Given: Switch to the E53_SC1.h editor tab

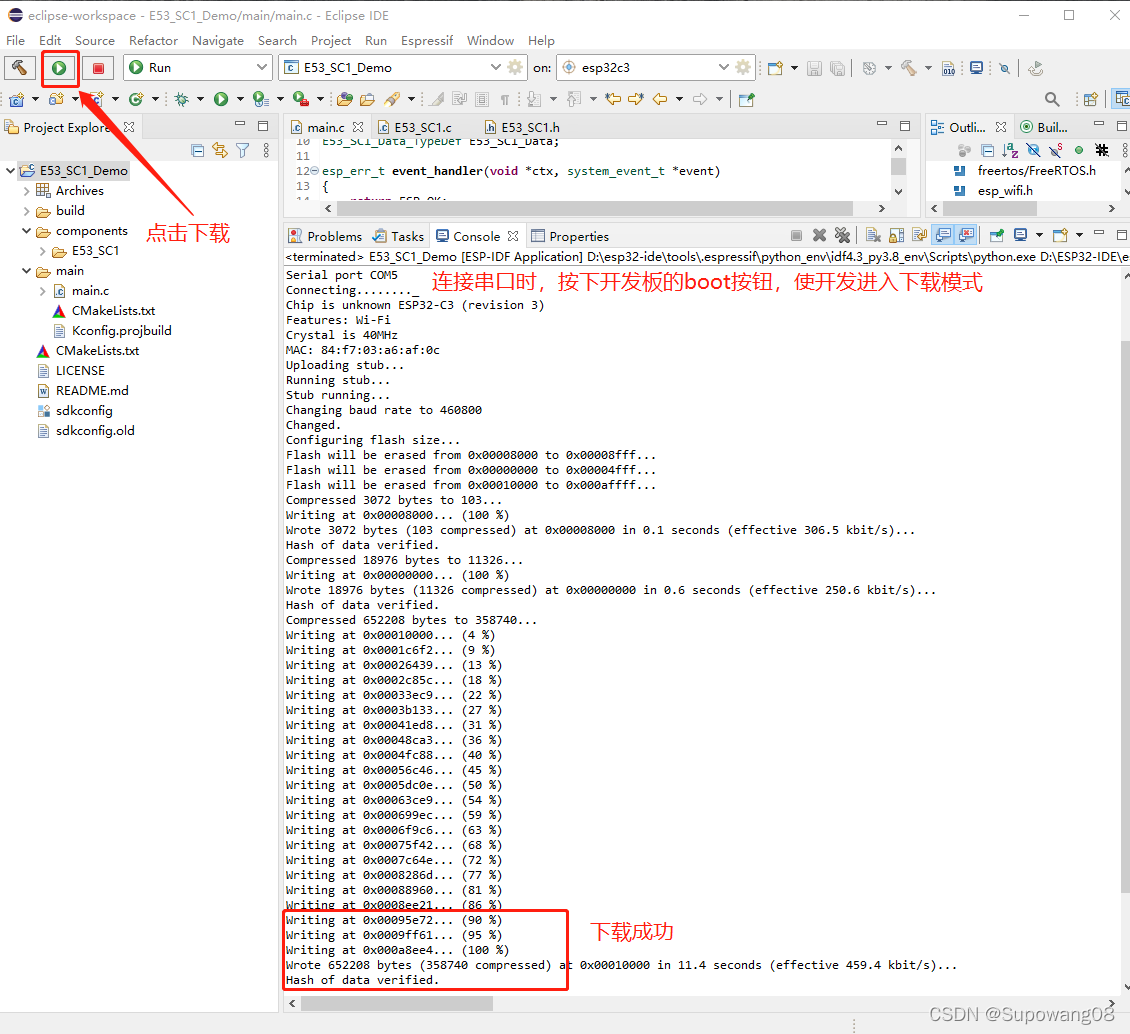Looking at the screenshot, I should click(530, 128).
